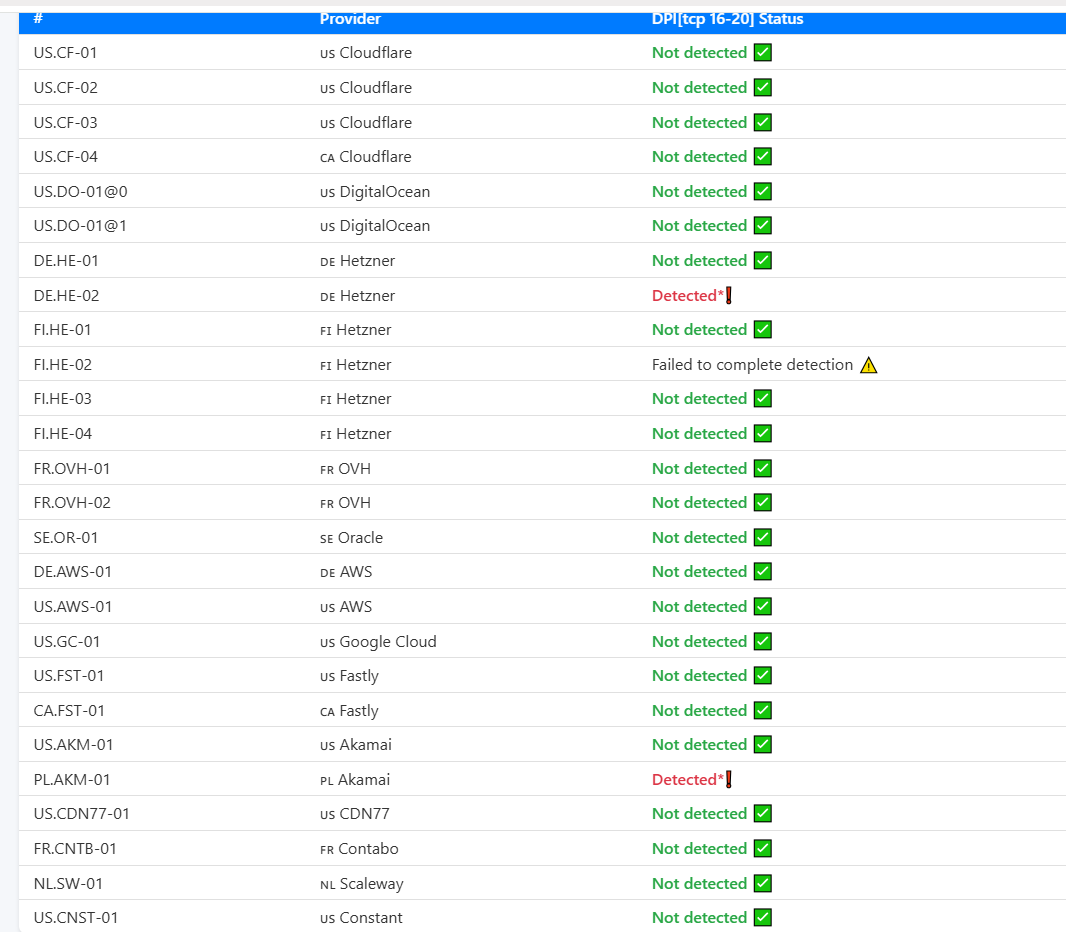Click 'SE Oracle' provider cell
1066x932 pixels.
(x=351, y=538)
